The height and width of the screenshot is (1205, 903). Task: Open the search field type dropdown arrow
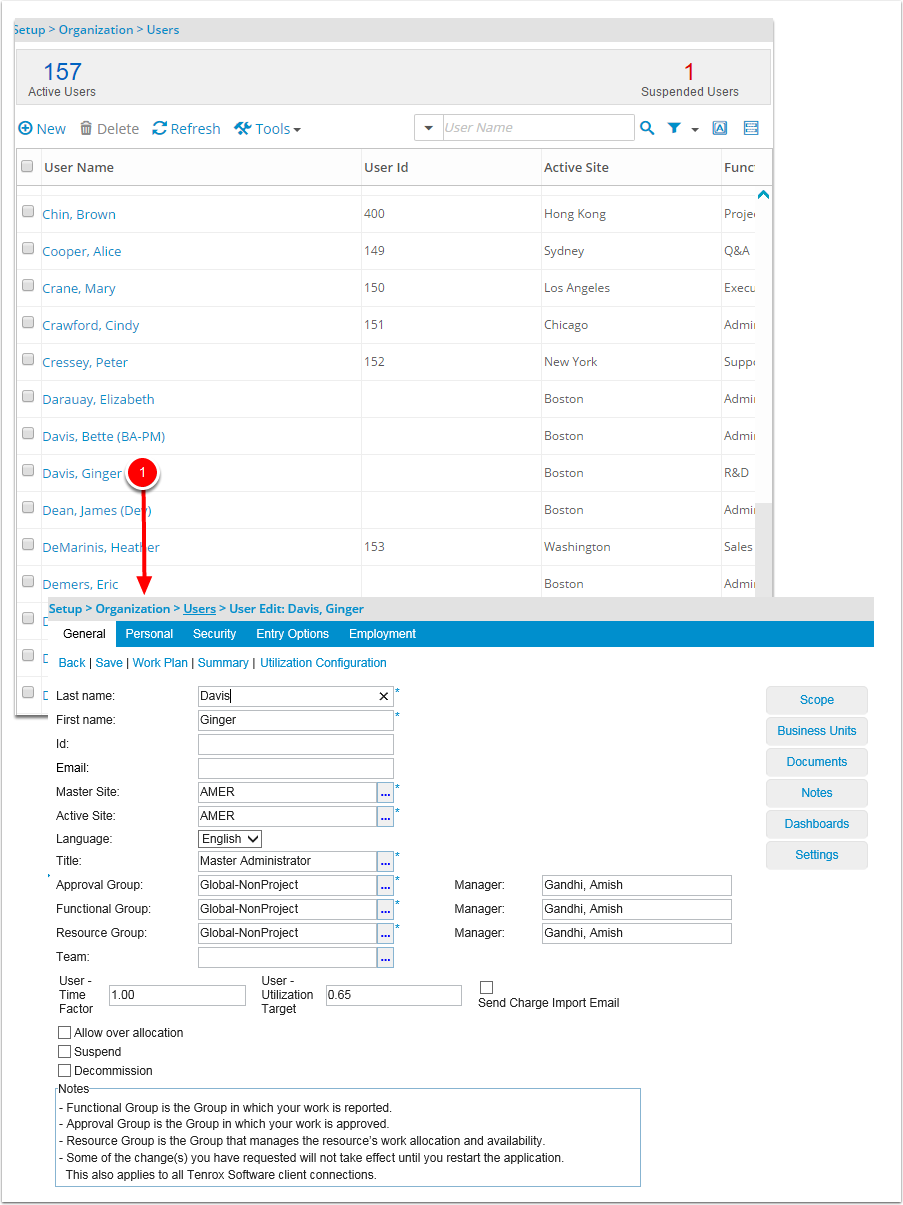click(429, 128)
